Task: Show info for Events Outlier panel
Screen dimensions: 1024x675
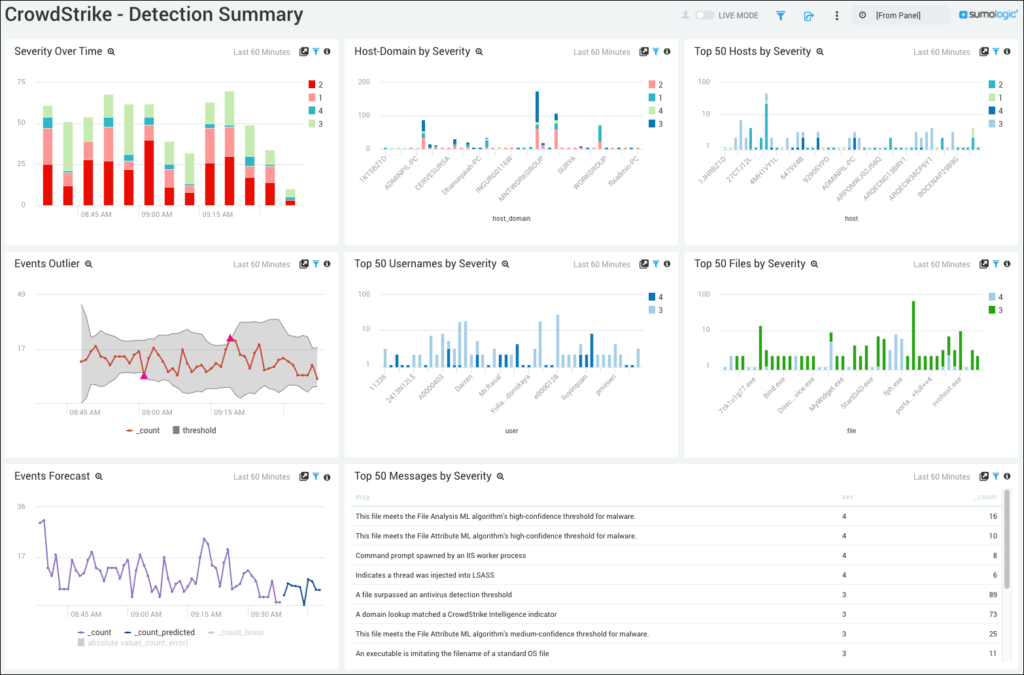Action: pyautogui.click(x=327, y=264)
